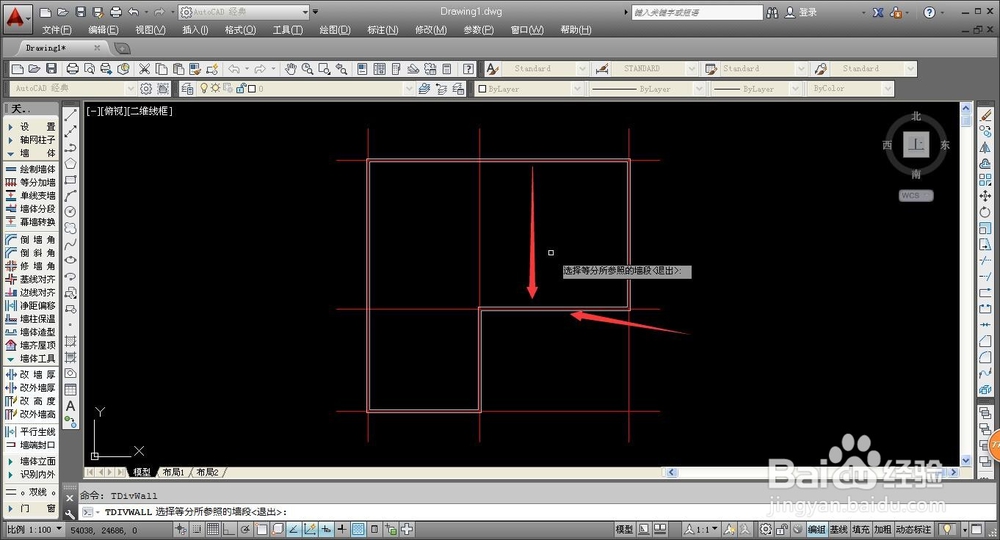Open the 绘图(D) menu
Viewport: 1000px width, 540px height.
tap(335, 30)
